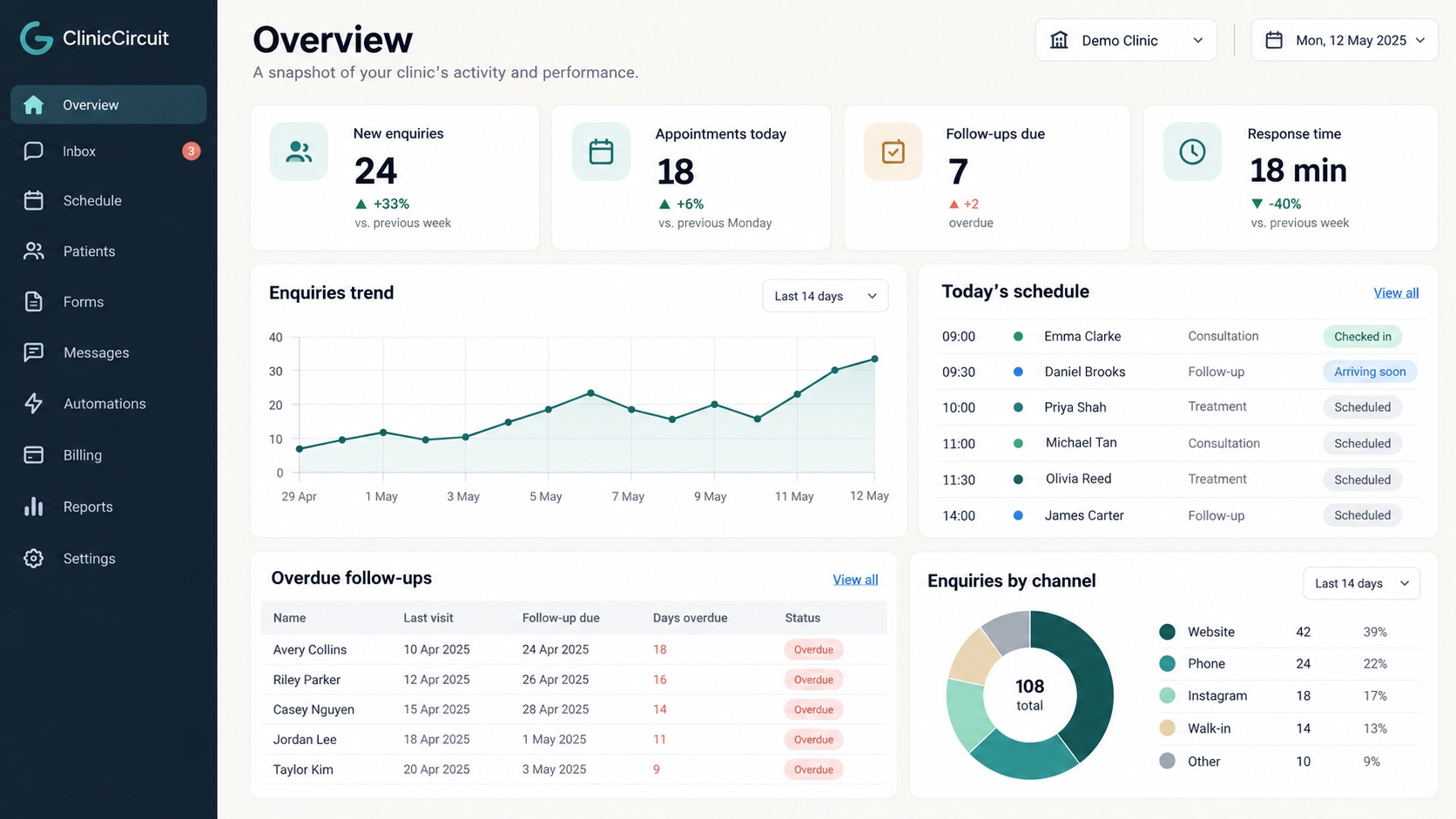Select James Carter in today's schedule
The height and width of the screenshot is (819, 1456).
click(x=1084, y=515)
